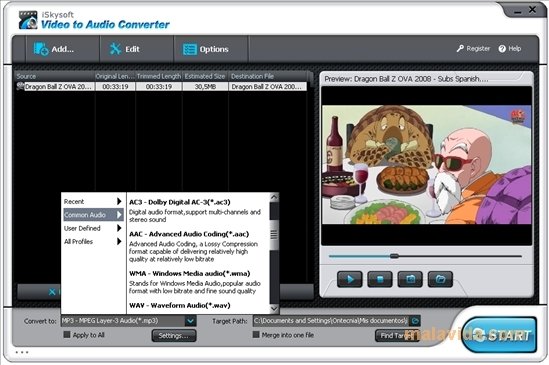Click the iSkysoft application logo icon

[28, 20]
